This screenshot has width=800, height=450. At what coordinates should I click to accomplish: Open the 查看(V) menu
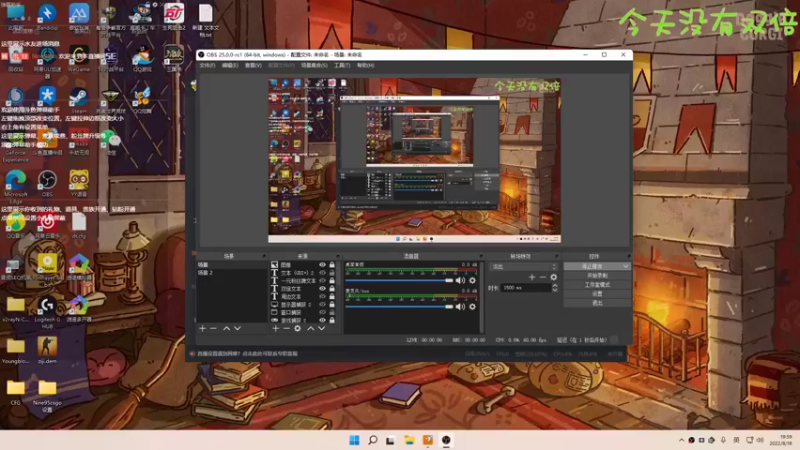coord(253,65)
